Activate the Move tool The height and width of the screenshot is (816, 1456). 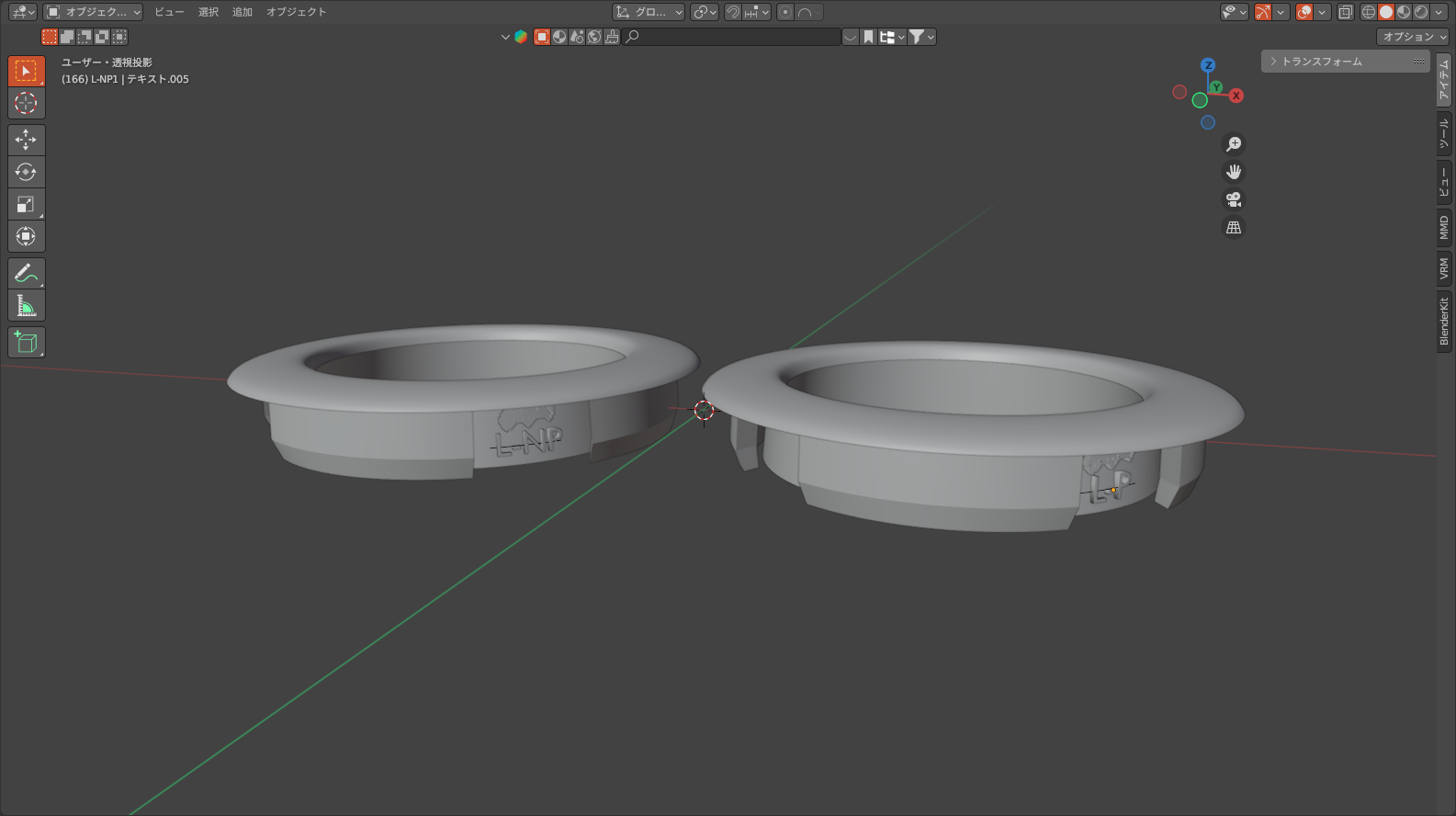click(26, 140)
